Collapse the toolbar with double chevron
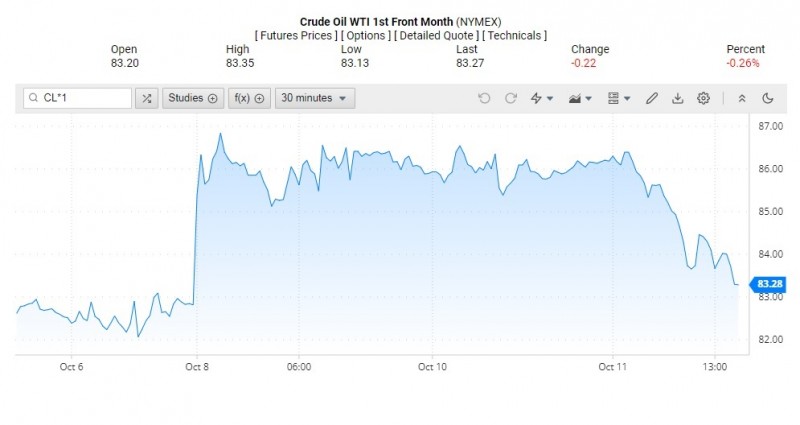Image resolution: width=800 pixels, height=425 pixels. point(742,98)
